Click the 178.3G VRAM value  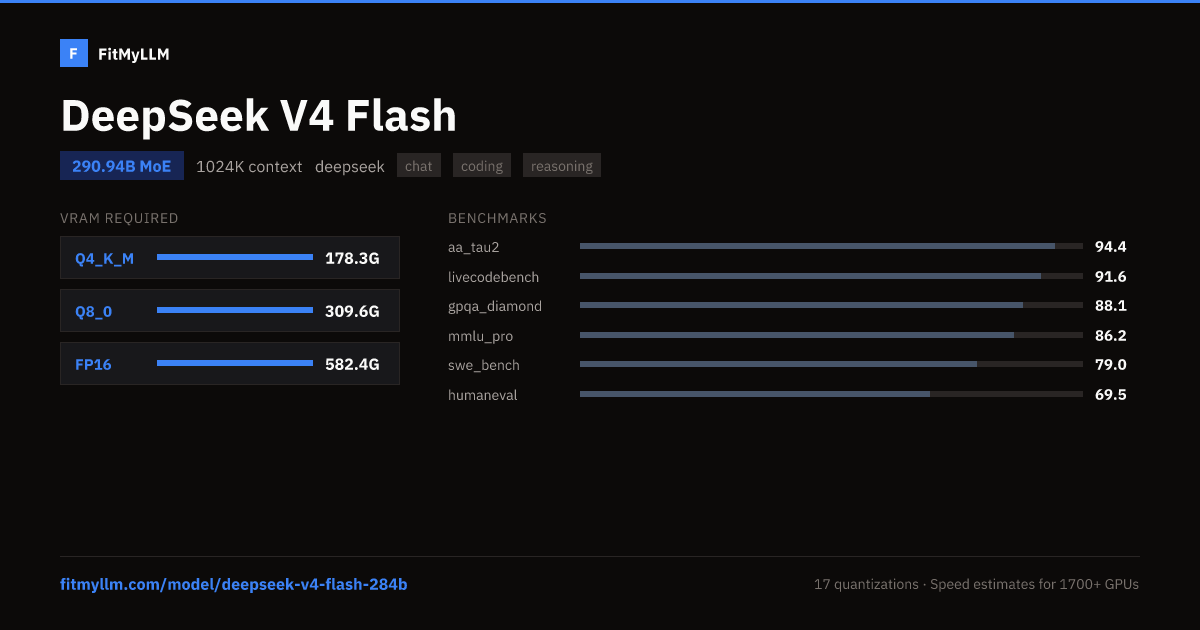pos(352,258)
